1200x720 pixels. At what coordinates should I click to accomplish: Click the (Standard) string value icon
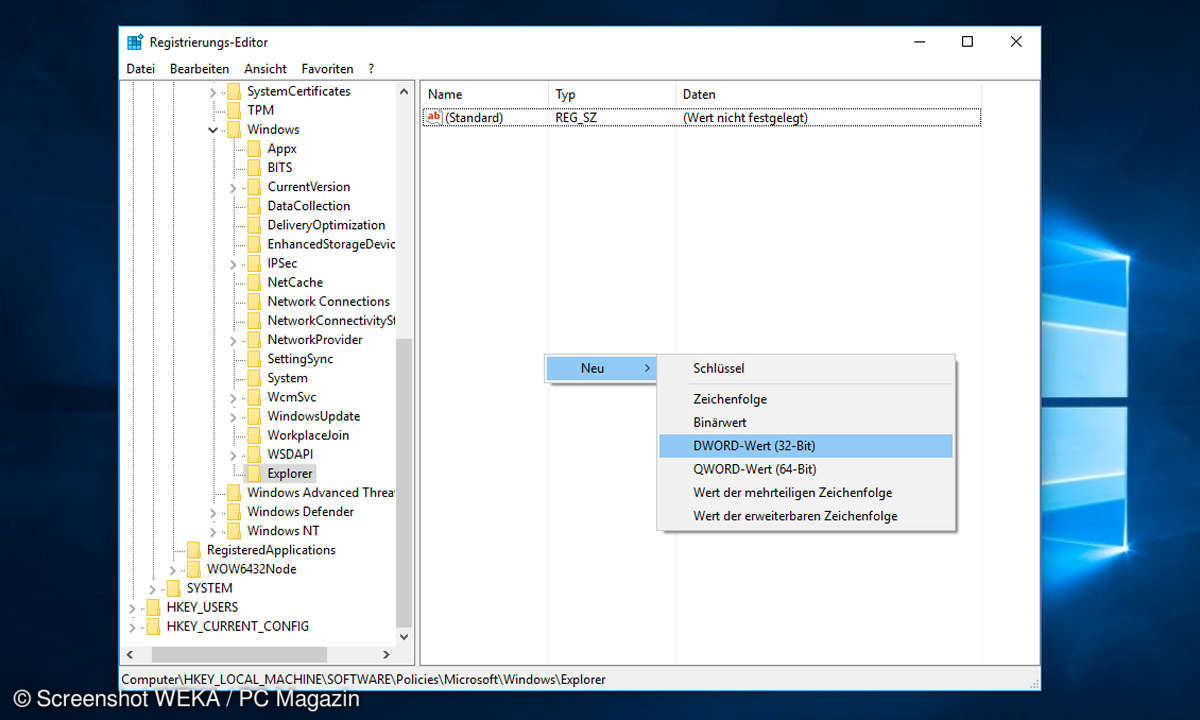pyautogui.click(x=434, y=117)
